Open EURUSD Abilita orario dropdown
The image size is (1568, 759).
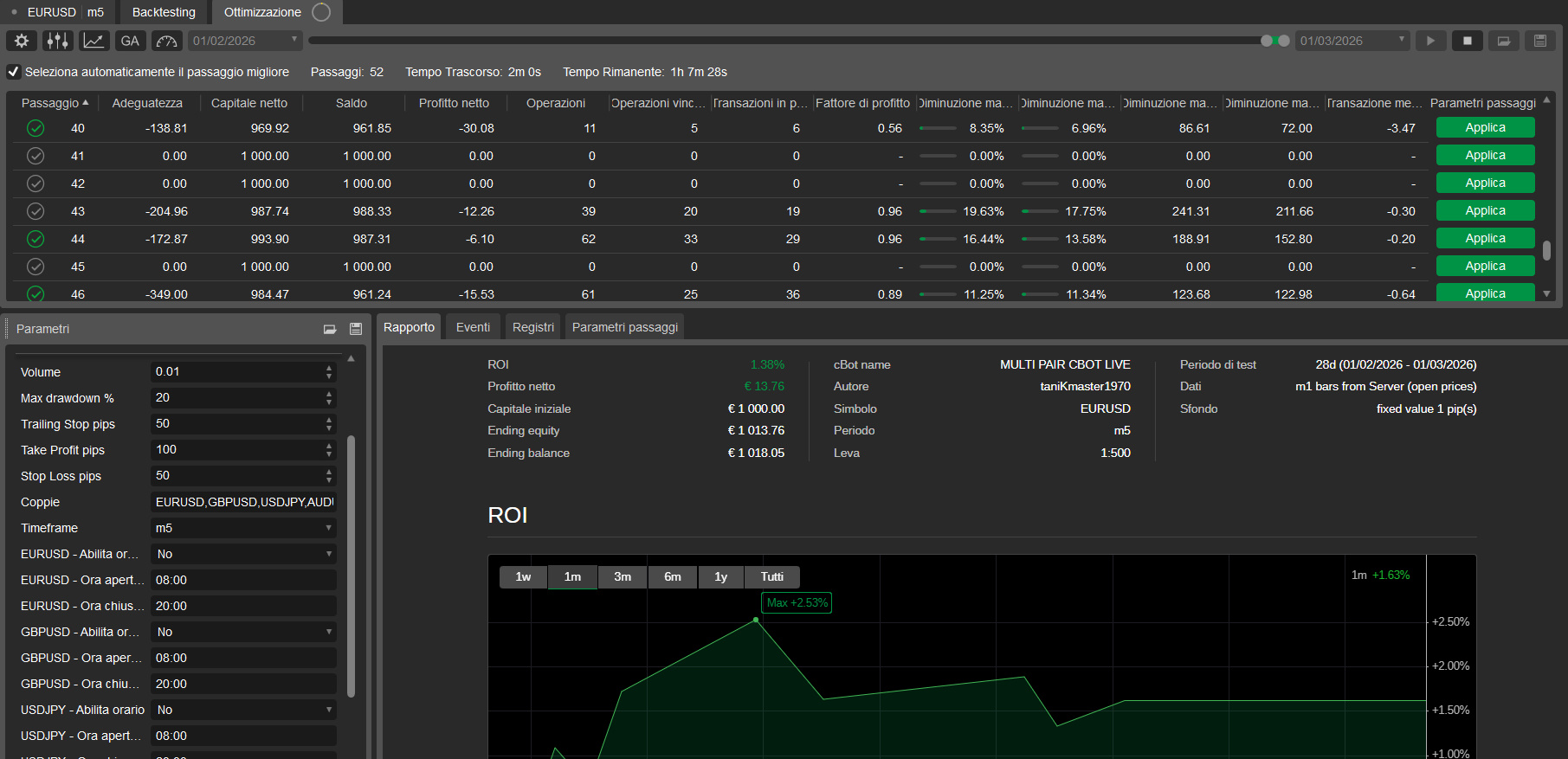[243, 554]
